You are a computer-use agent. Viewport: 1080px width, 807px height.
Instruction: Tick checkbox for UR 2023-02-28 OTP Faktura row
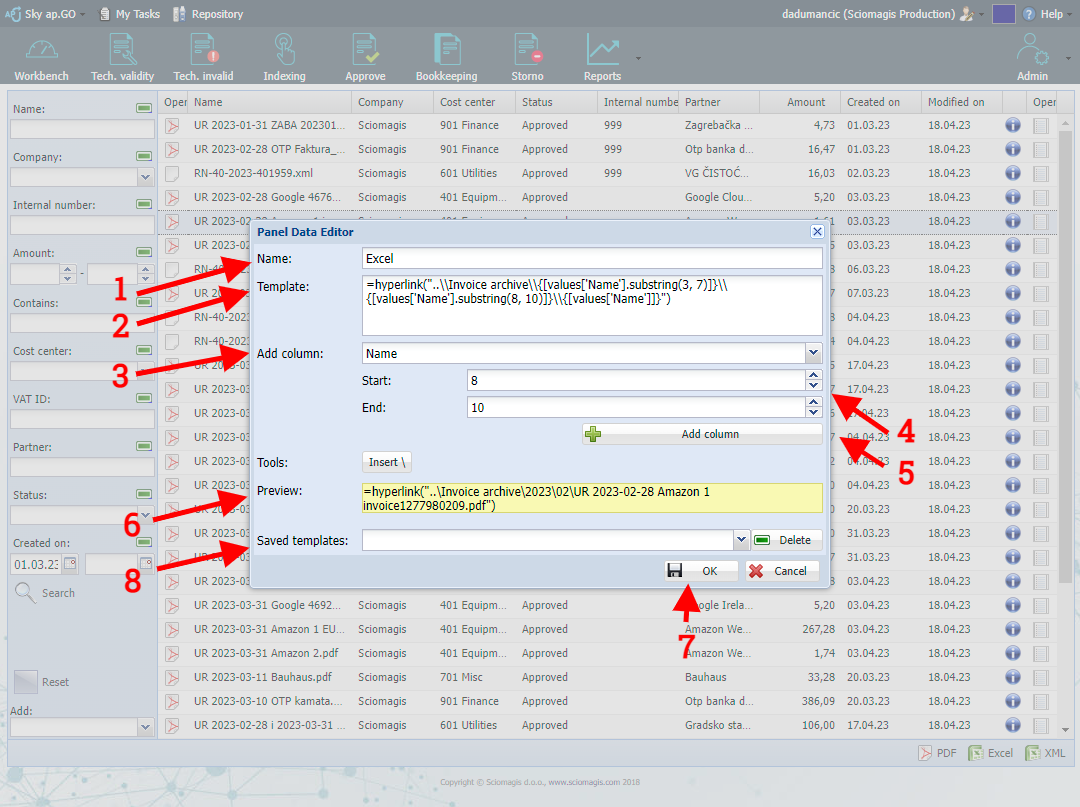1041,149
